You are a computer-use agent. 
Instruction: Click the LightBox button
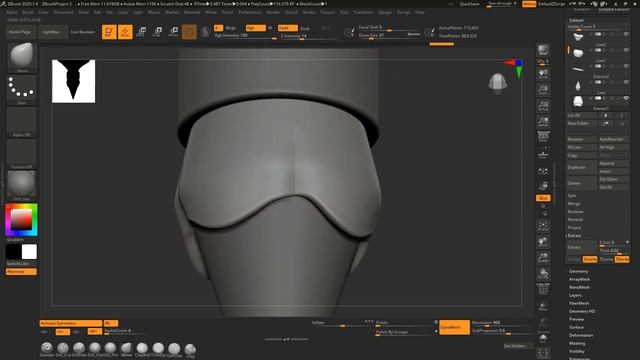(53, 32)
